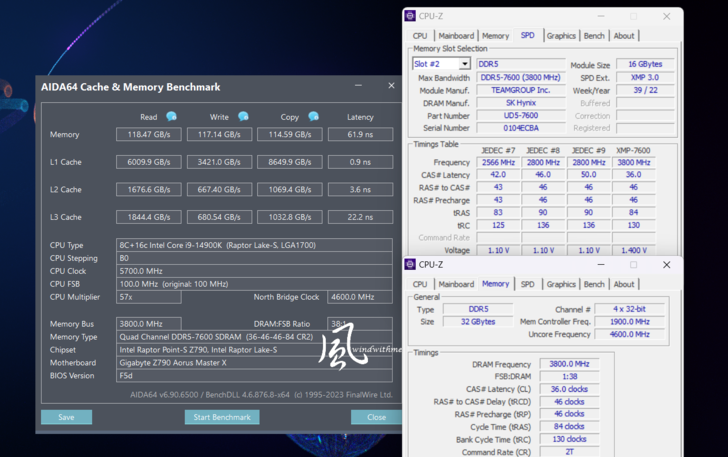The image size is (728, 457).
Task: Close the upper CPU-Z SPD window
Action: point(667,16)
